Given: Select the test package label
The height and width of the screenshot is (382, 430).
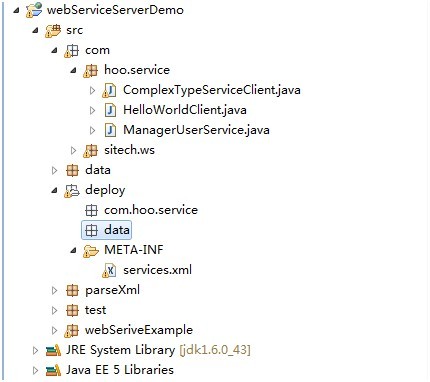Looking at the screenshot, I should pyautogui.click(x=95, y=310).
